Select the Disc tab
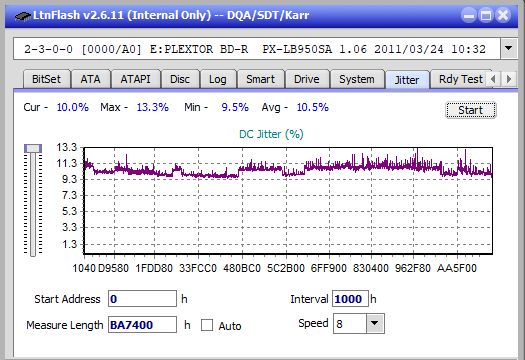Image resolution: width=525 pixels, height=360 pixels. (x=180, y=79)
